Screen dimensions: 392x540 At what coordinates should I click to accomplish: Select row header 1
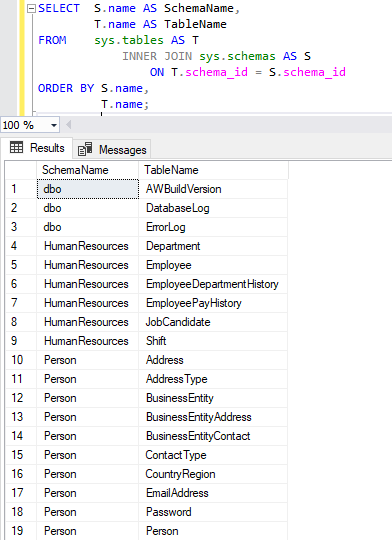pos(21,189)
